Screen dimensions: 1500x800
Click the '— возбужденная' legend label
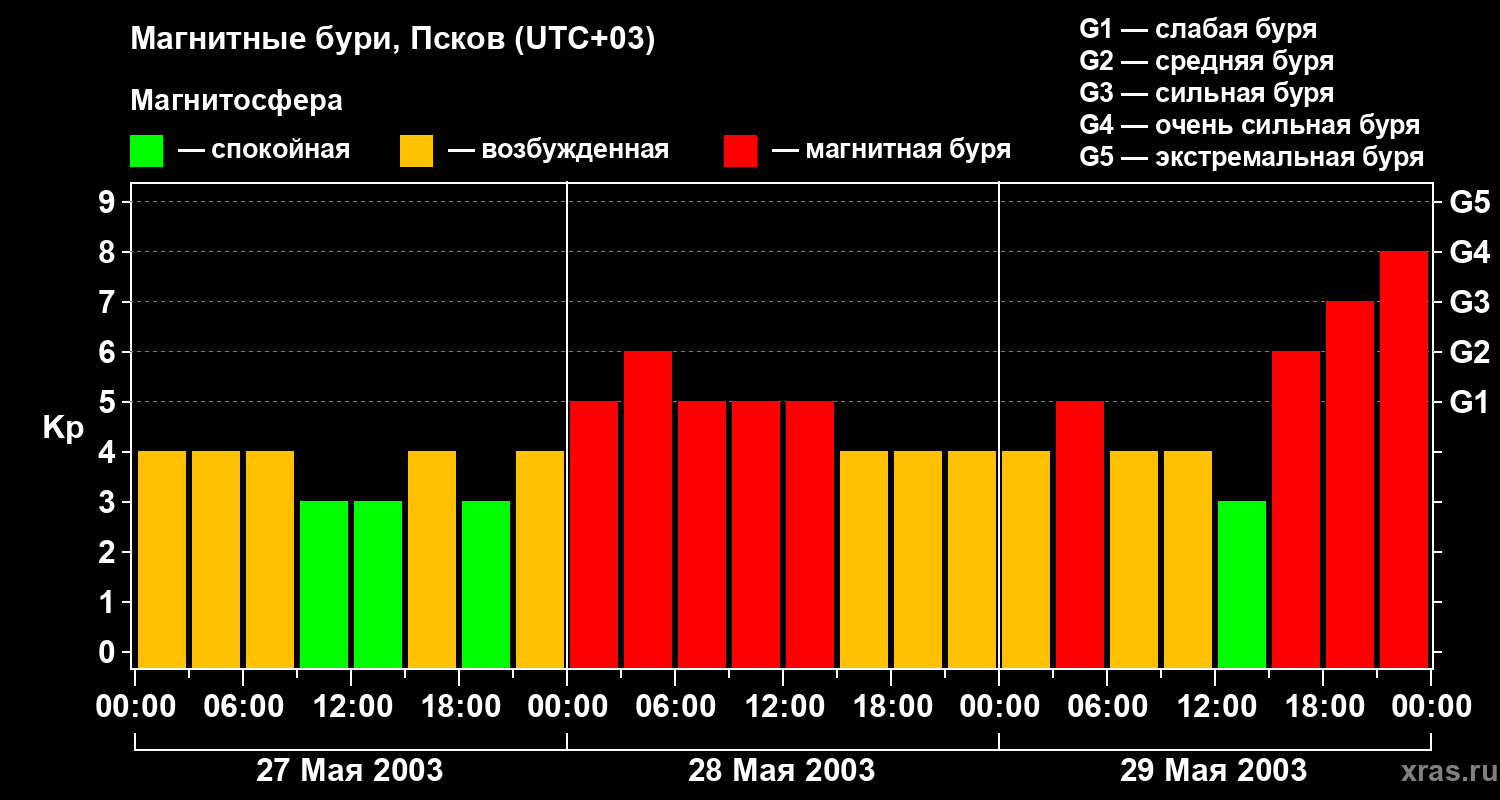[558, 150]
